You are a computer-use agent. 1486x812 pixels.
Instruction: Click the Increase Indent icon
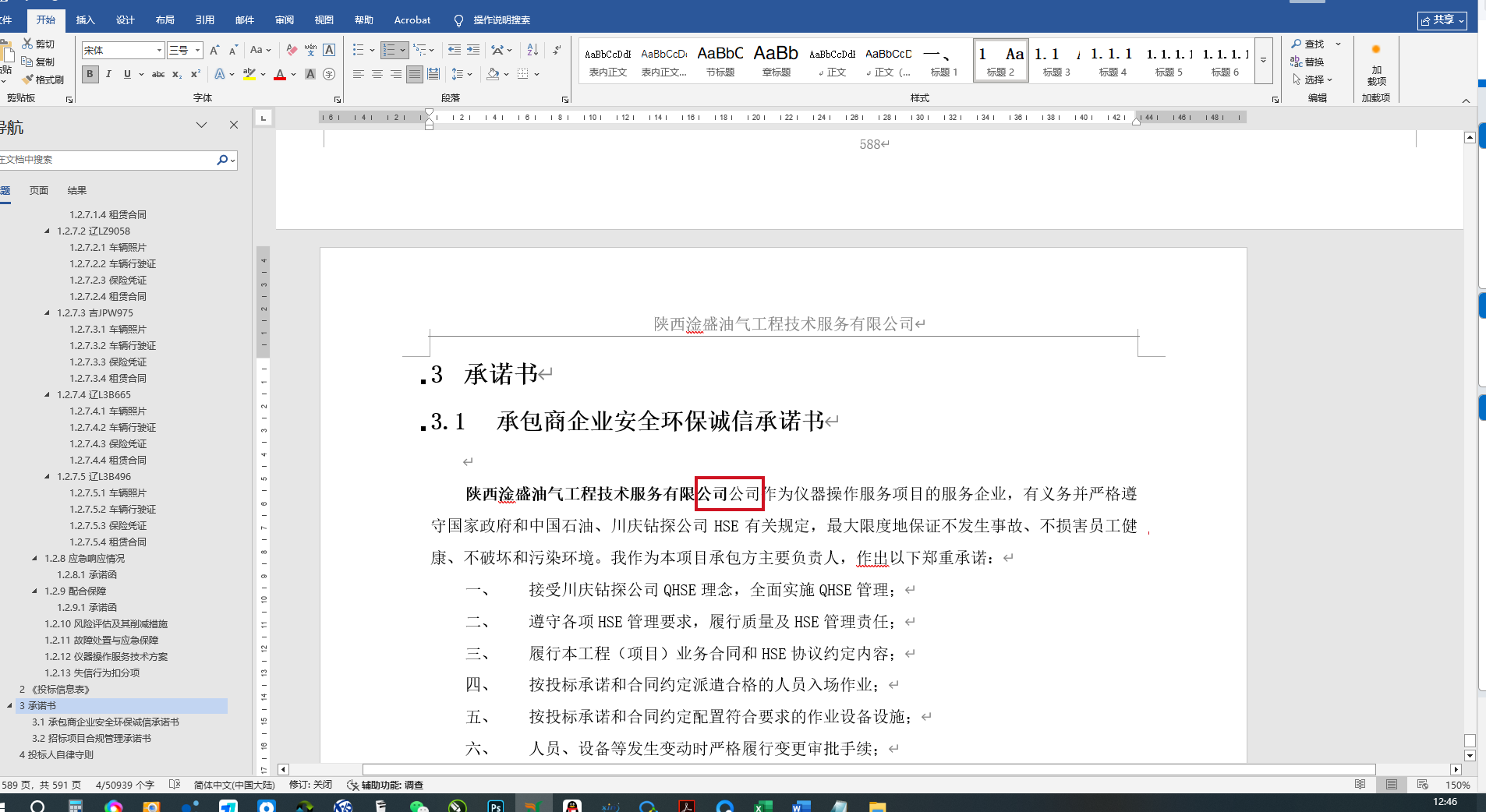tap(473, 50)
